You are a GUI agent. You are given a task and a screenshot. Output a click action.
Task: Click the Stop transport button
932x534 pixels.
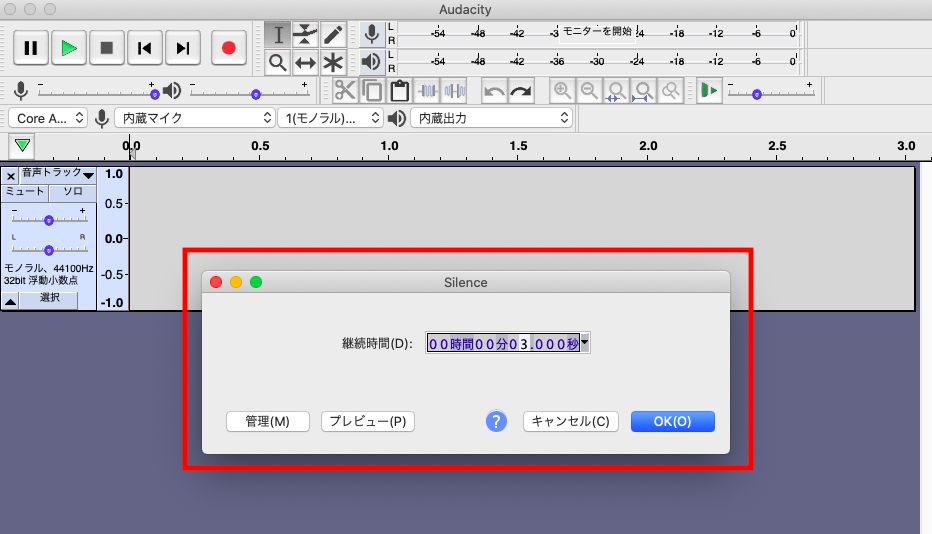[107, 48]
